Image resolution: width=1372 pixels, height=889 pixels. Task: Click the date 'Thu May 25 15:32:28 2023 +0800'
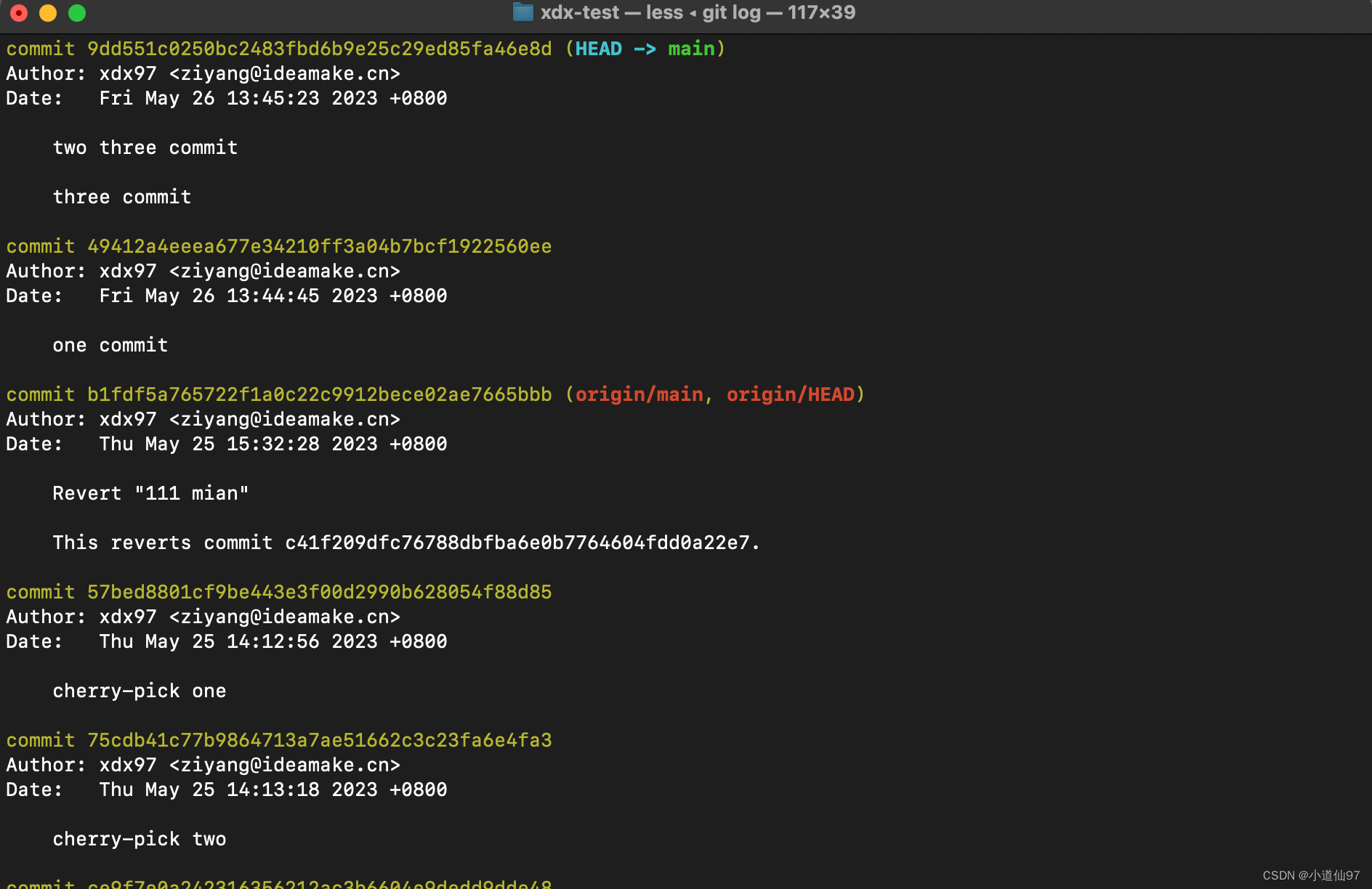tap(273, 444)
